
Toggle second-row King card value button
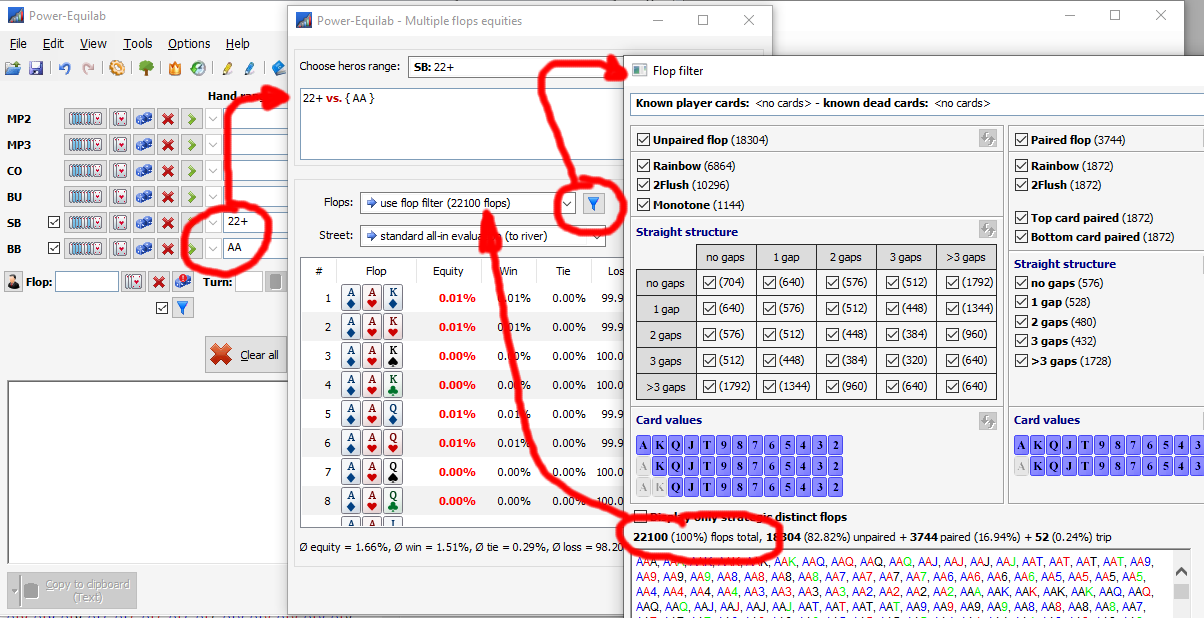(659, 466)
